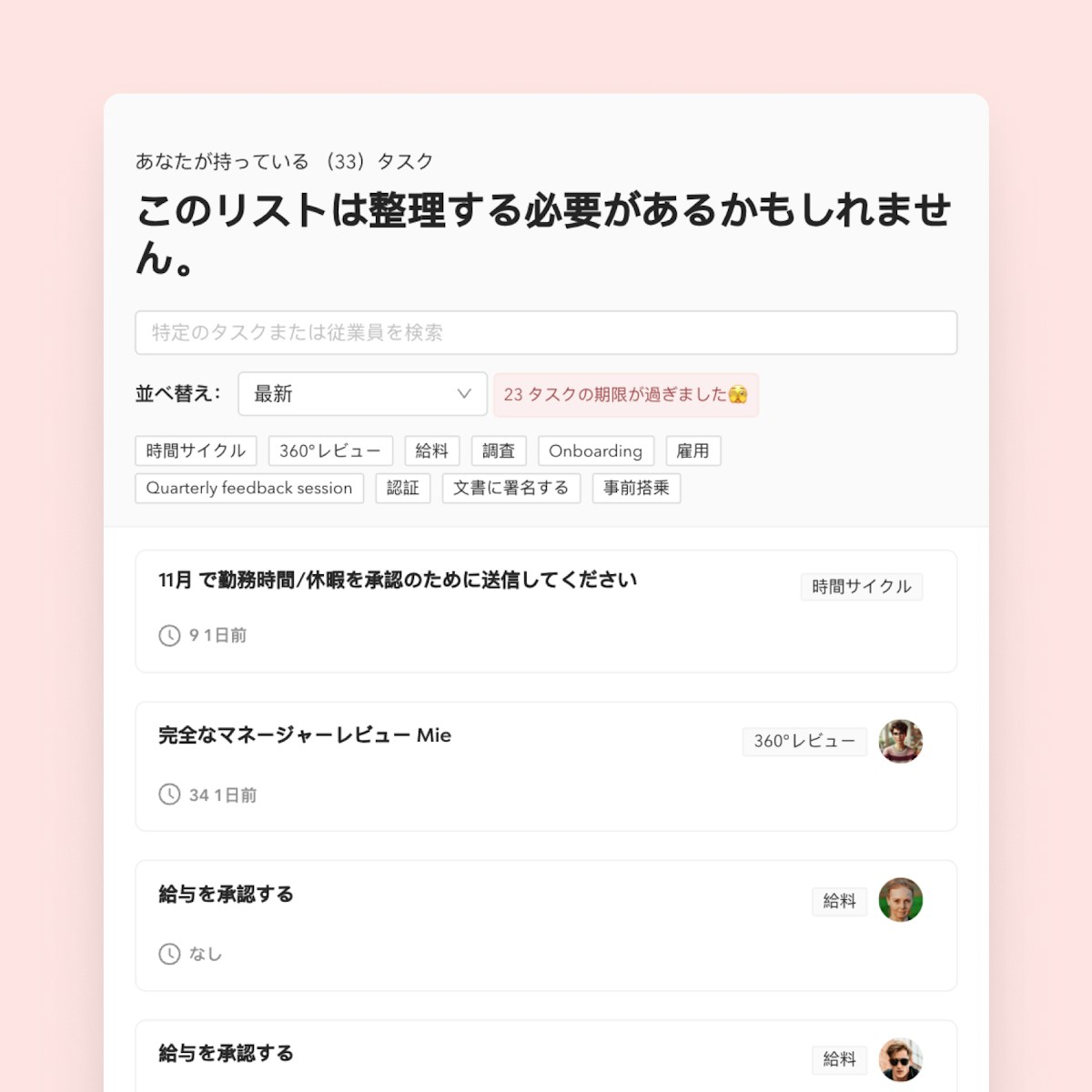Click the clock icon next to なし

coord(169,954)
